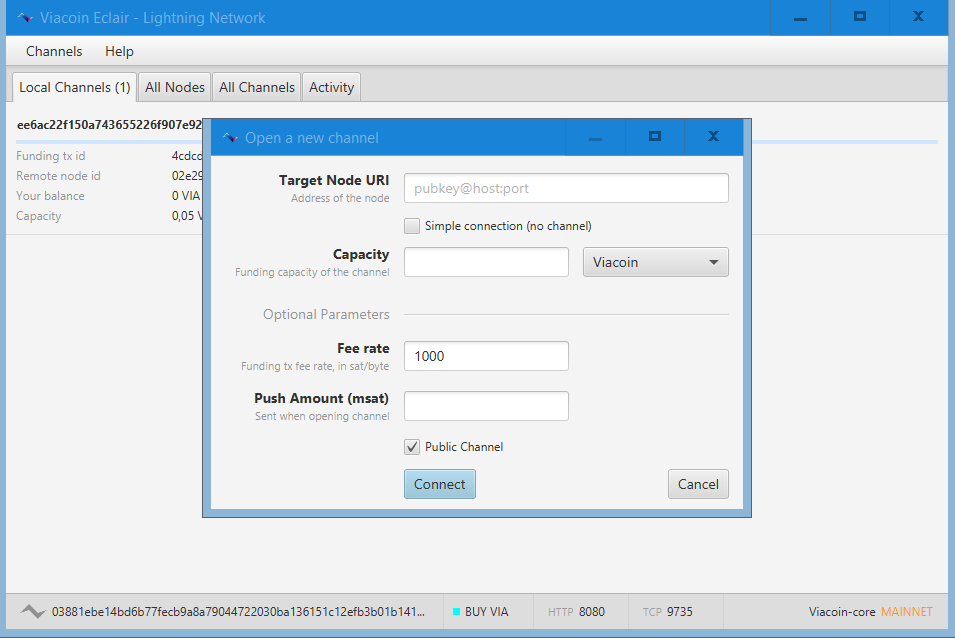Minimize the Open a new channel dialog
Screen dimensions: 955x638
595,138
